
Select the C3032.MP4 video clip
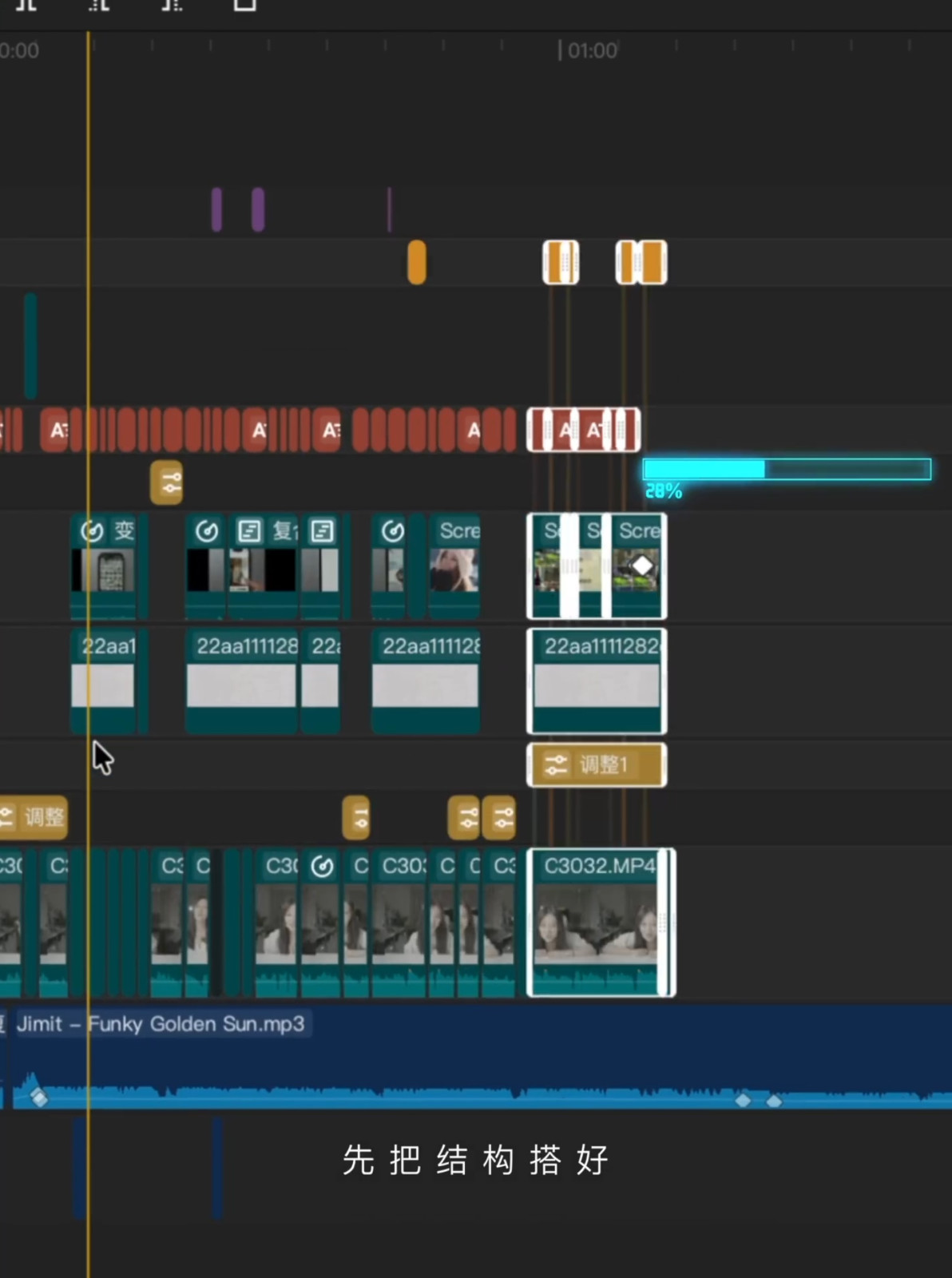[x=597, y=923]
